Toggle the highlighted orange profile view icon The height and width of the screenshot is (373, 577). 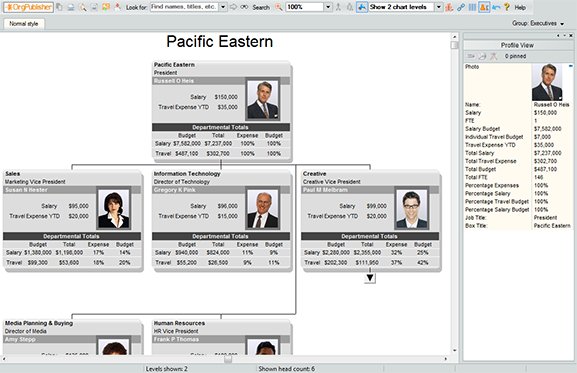point(484,7)
